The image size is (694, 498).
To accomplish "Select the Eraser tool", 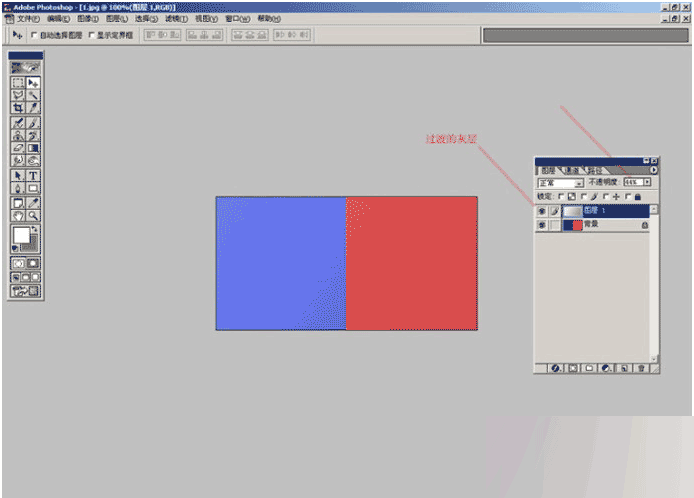I will pyautogui.click(x=18, y=148).
